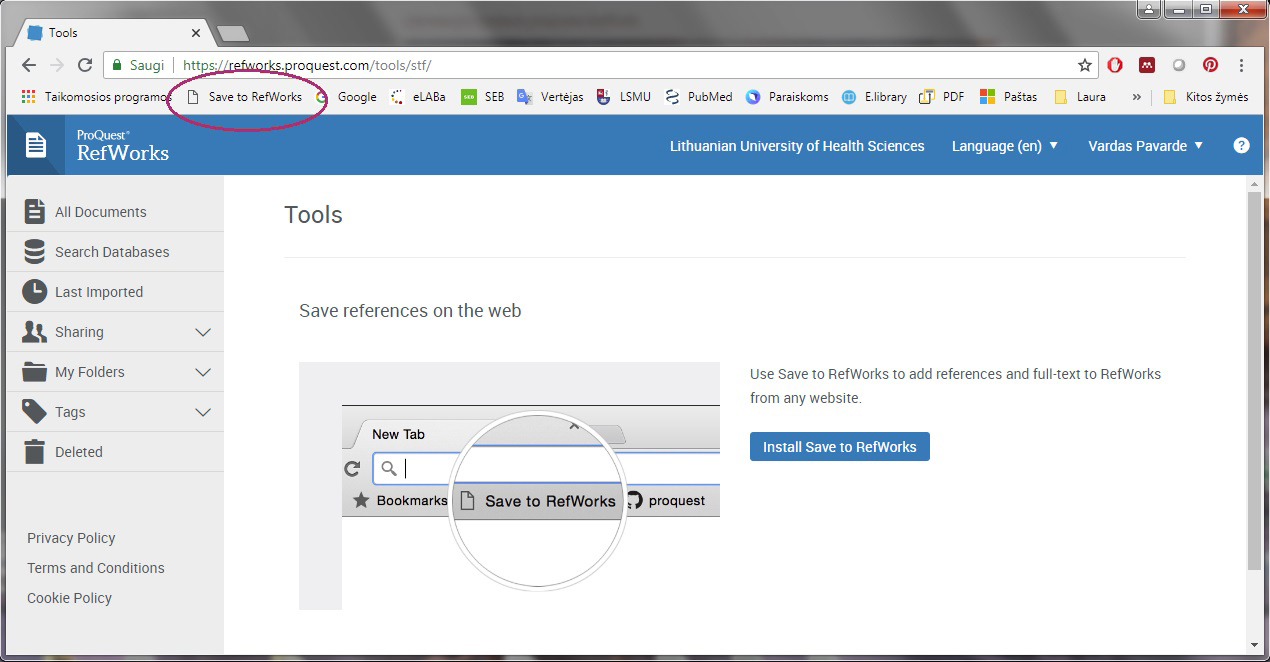Click the Opera extension icon
Viewport: 1270px width, 662px height.
click(x=1114, y=65)
